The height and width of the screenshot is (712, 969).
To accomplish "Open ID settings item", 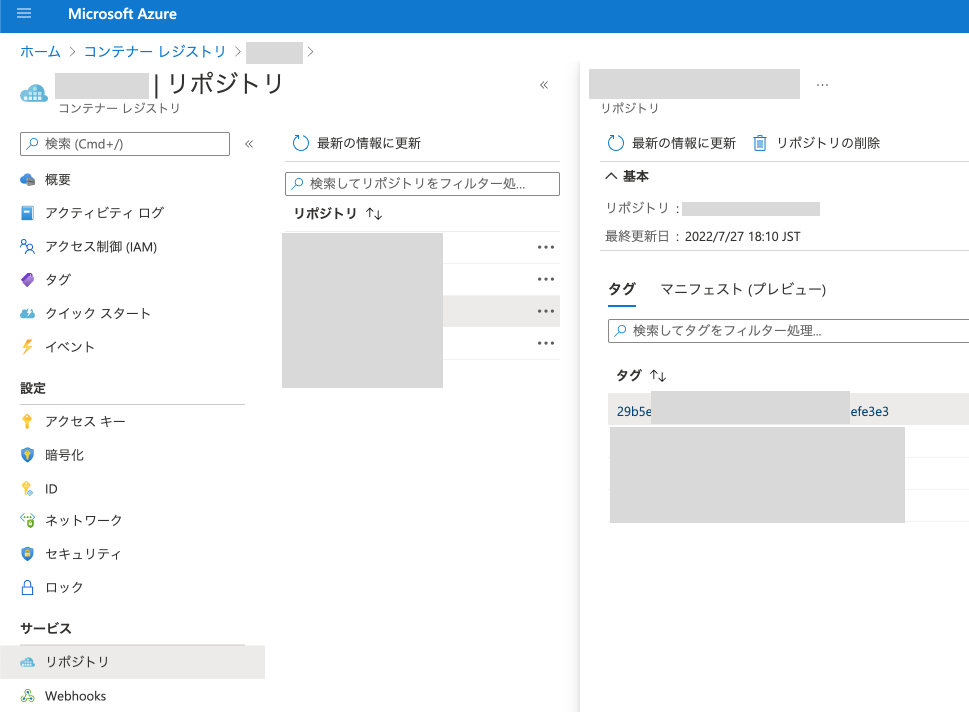I will point(51,489).
